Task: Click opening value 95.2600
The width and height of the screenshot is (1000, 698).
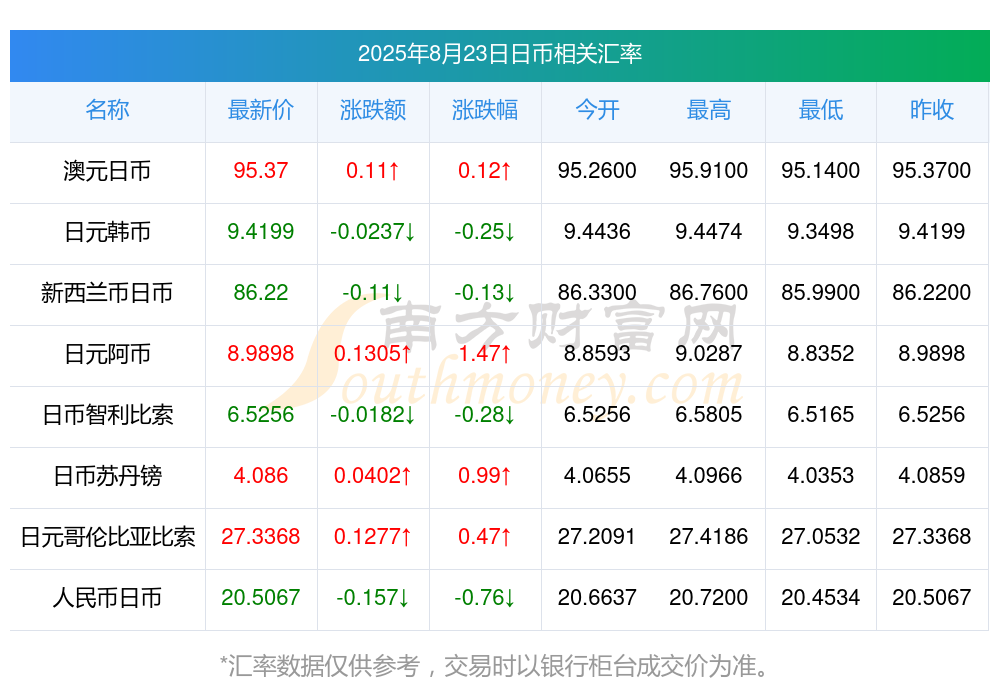Action: click(597, 171)
